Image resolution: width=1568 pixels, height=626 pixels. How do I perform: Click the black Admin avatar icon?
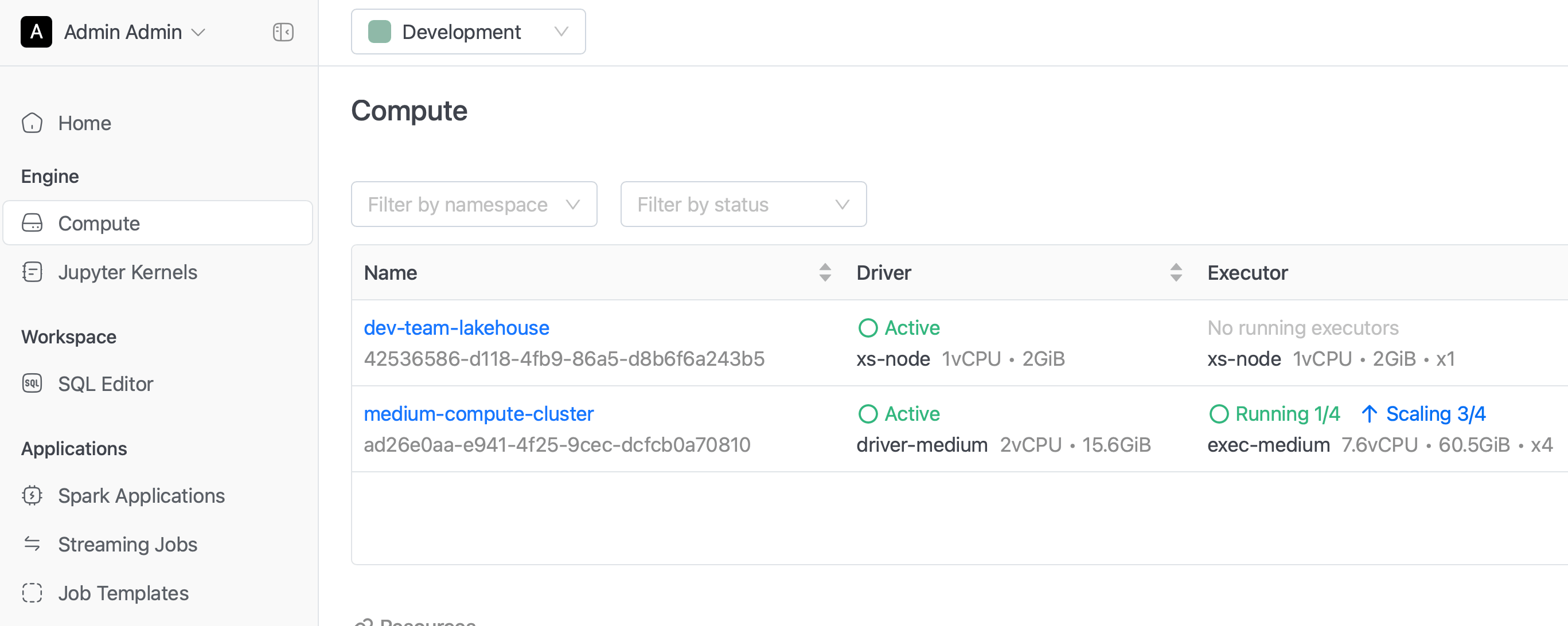pyautogui.click(x=37, y=32)
